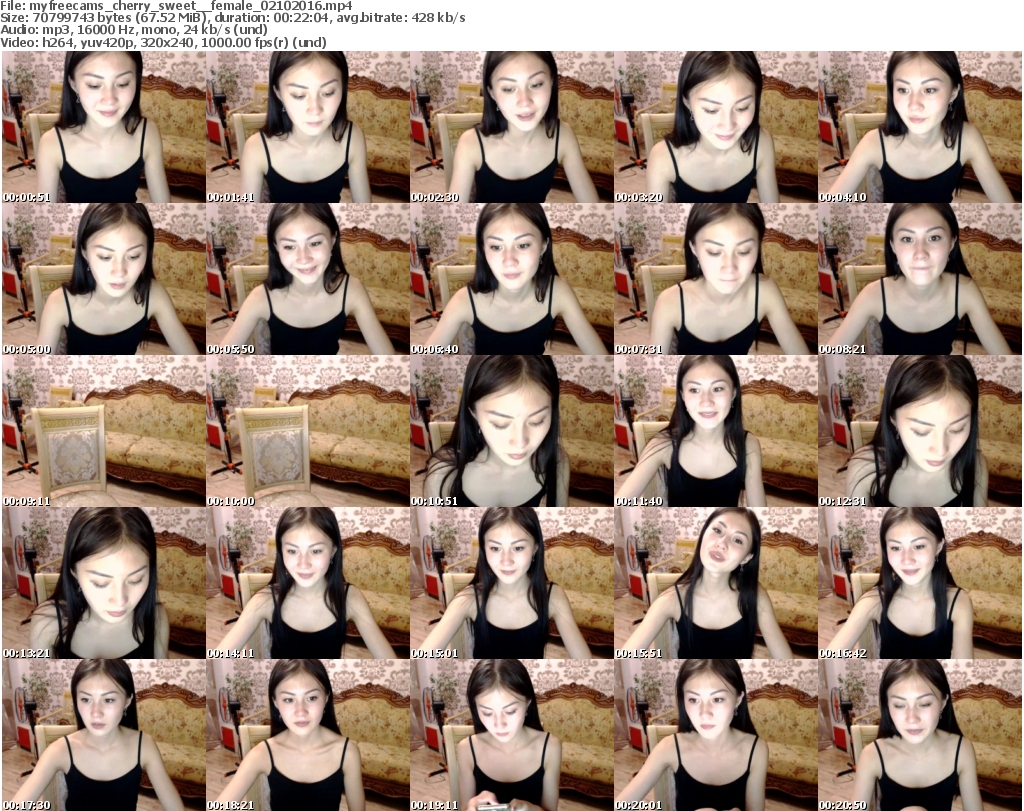Open the thumbnail marked 00:19:11
This screenshot has width=1024, height=811.
(x=511, y=735)
